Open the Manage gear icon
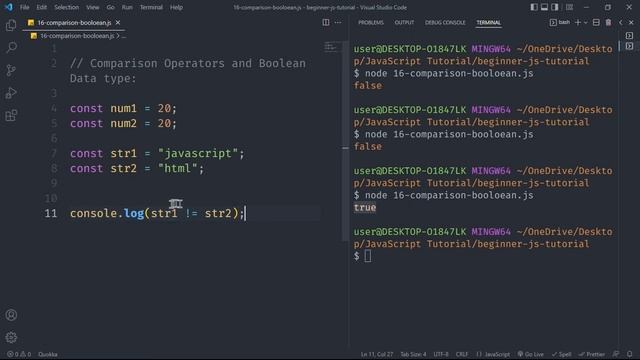This screenshot has width=640, height=360. (x=11, y=337)
